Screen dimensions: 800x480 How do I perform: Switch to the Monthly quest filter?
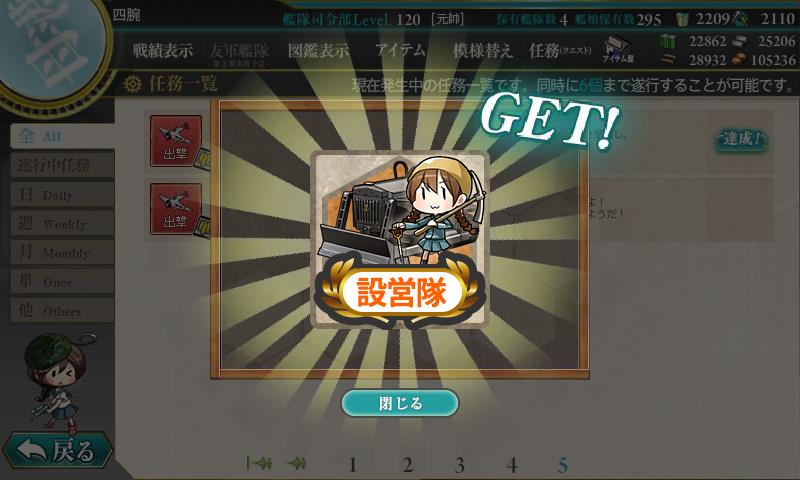62,252
